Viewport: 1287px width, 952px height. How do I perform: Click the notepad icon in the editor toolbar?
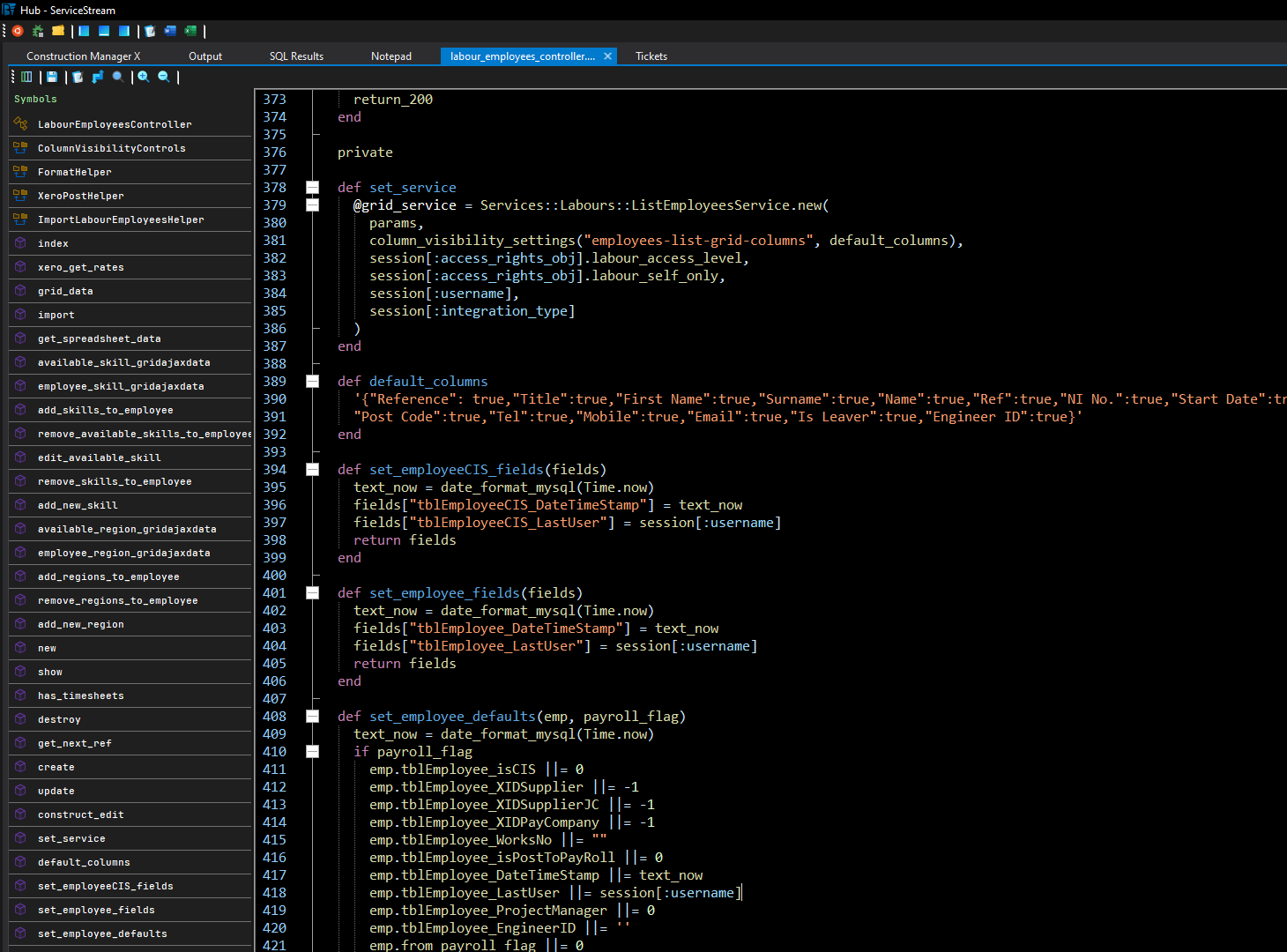[78, 77]
